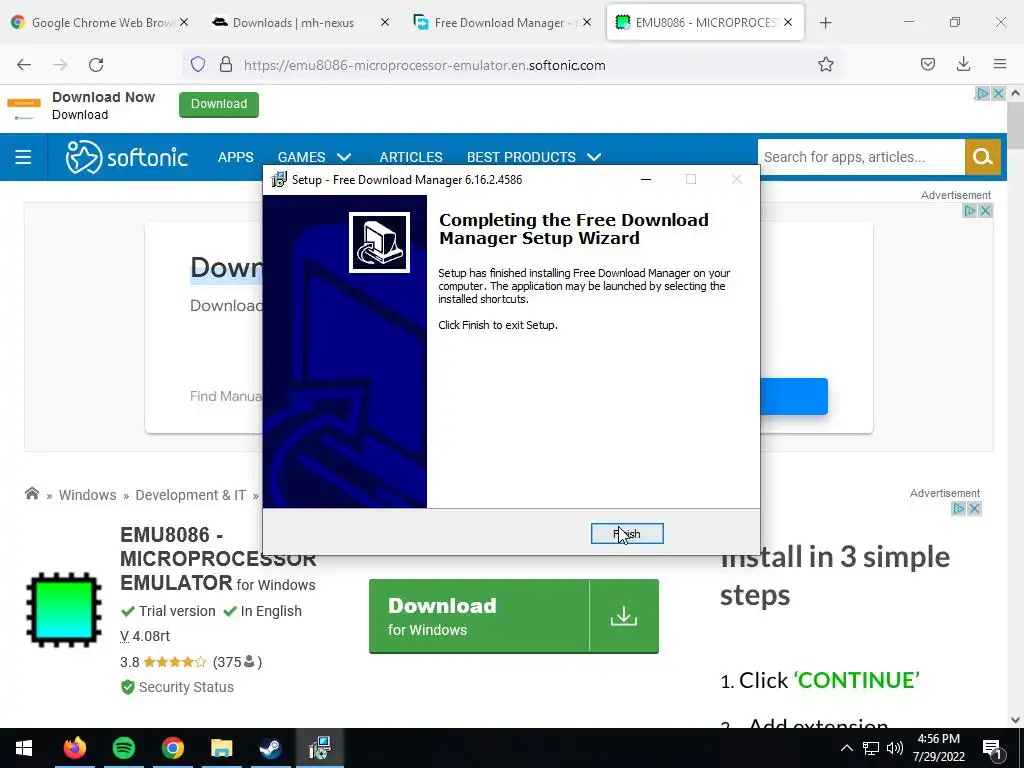Open the Windows Start menu

(24, 748)
